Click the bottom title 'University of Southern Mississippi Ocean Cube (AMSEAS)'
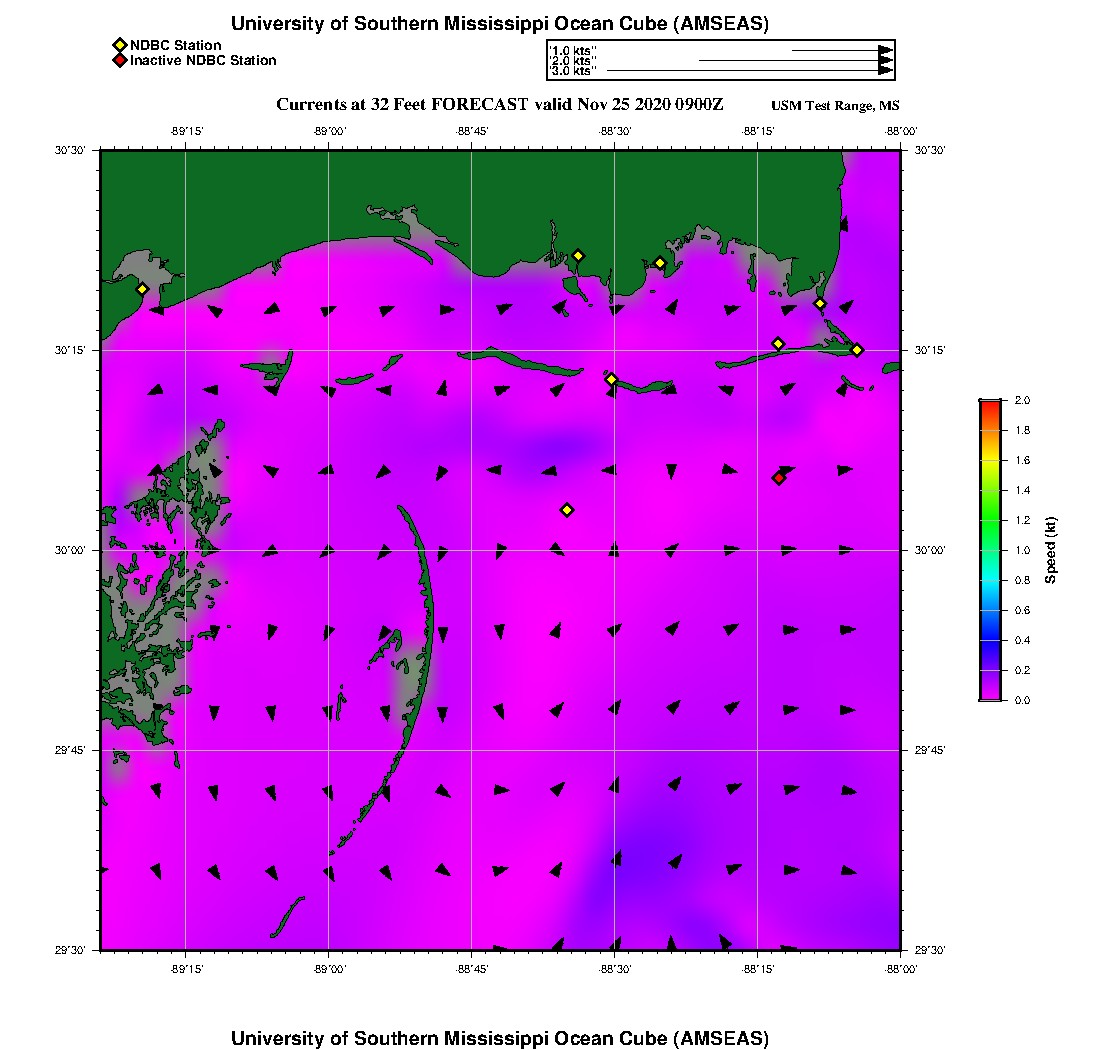This screenshot has height=1050, width=1100. click(x=499, y=1038)
